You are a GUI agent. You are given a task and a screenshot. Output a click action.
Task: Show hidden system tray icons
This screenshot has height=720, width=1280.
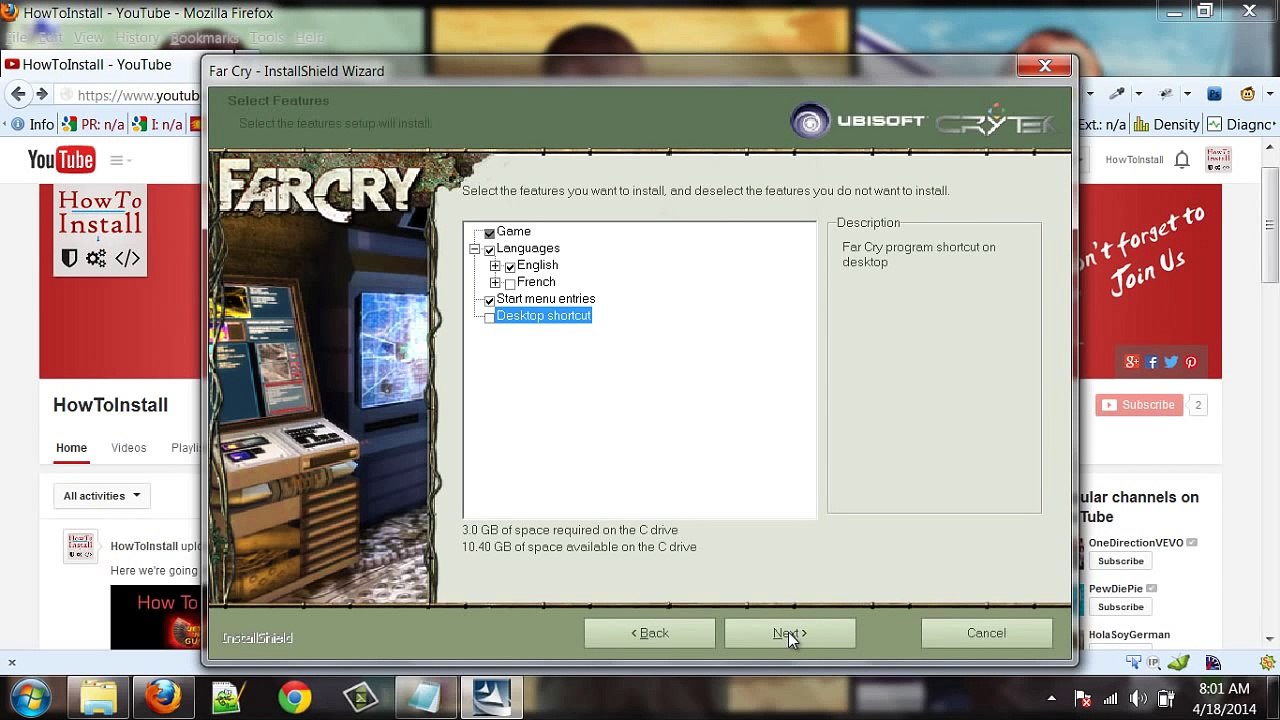[1051, 699]
